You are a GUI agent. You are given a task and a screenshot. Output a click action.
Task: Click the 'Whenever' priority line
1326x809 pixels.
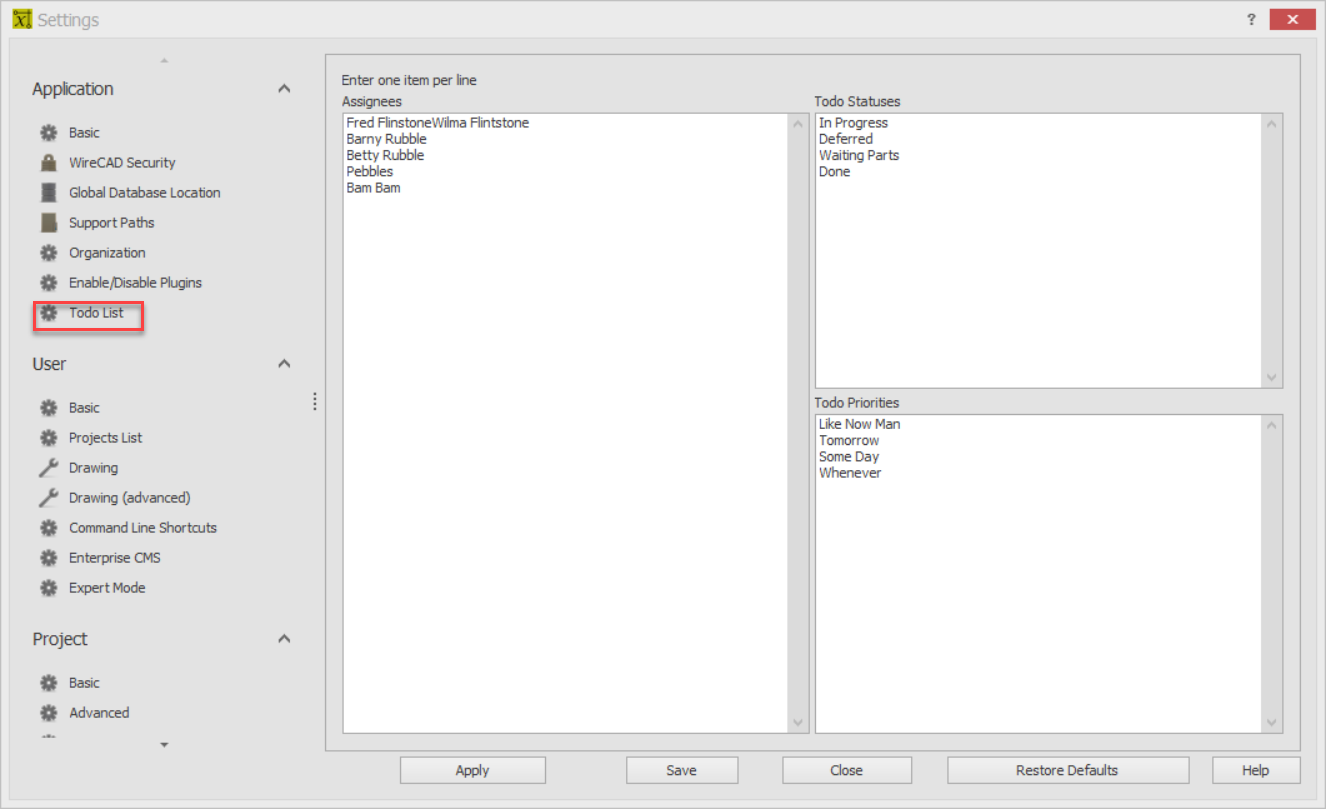pyautogui.click(x=850, y=472)
